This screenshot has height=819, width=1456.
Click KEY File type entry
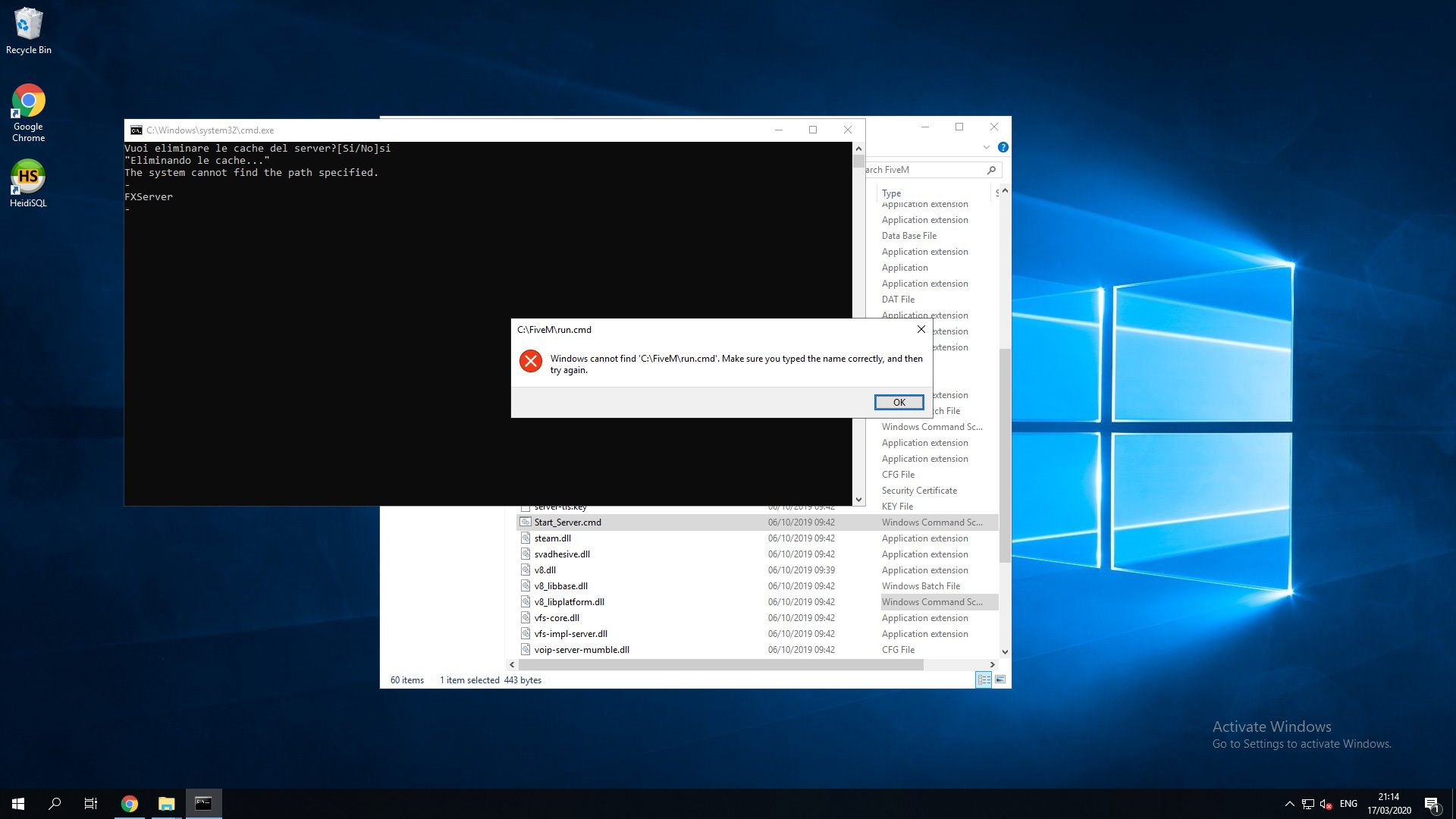pos(897,507)
